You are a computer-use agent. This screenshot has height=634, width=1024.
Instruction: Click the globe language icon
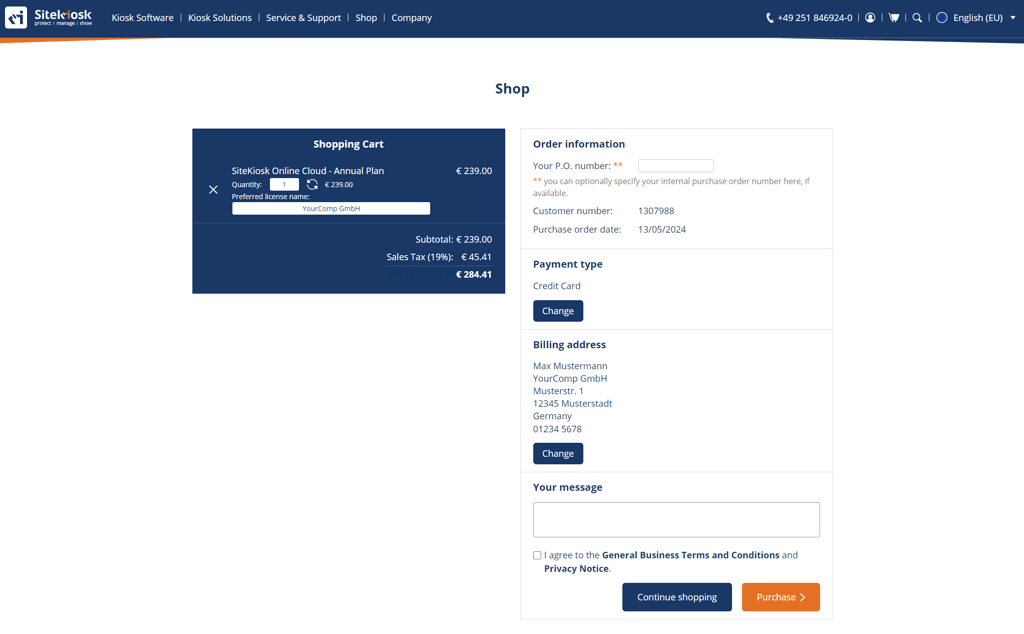click(941, 18)
